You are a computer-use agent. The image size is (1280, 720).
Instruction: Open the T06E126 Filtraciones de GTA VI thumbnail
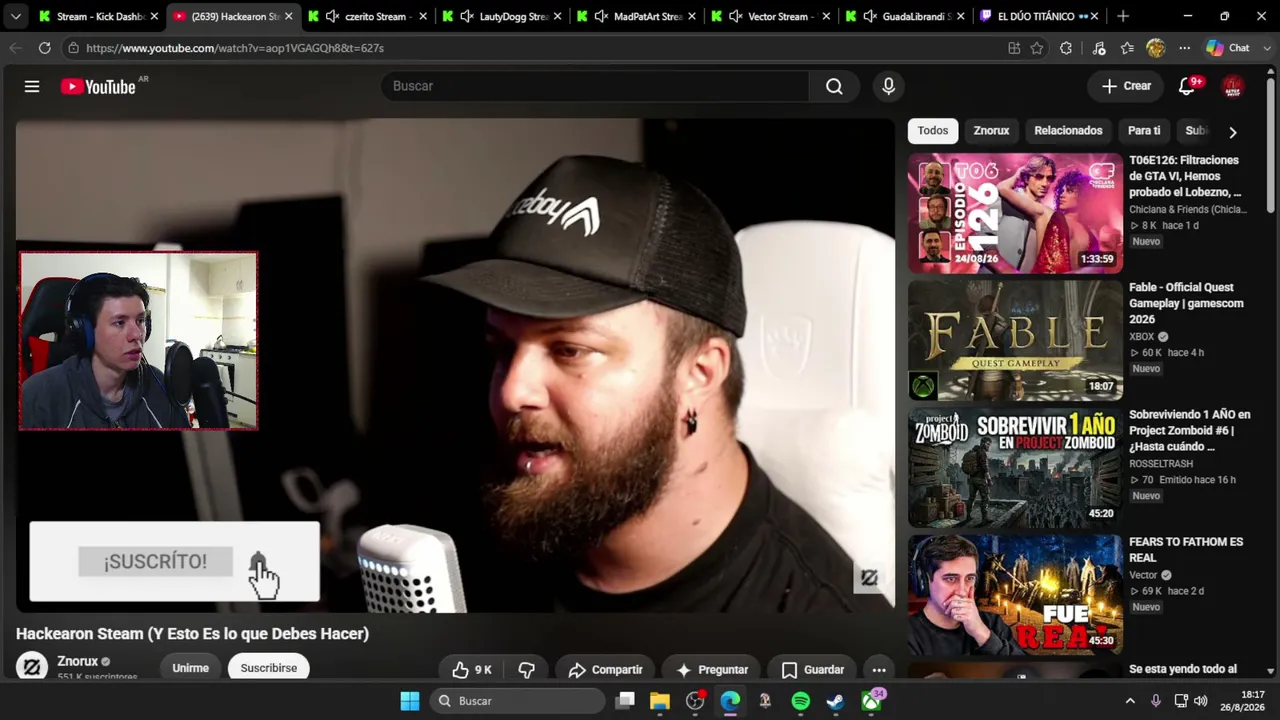1015,213
